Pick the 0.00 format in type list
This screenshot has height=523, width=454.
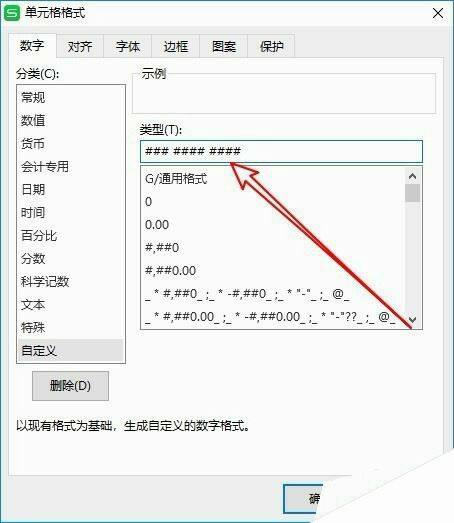[273, 225]
